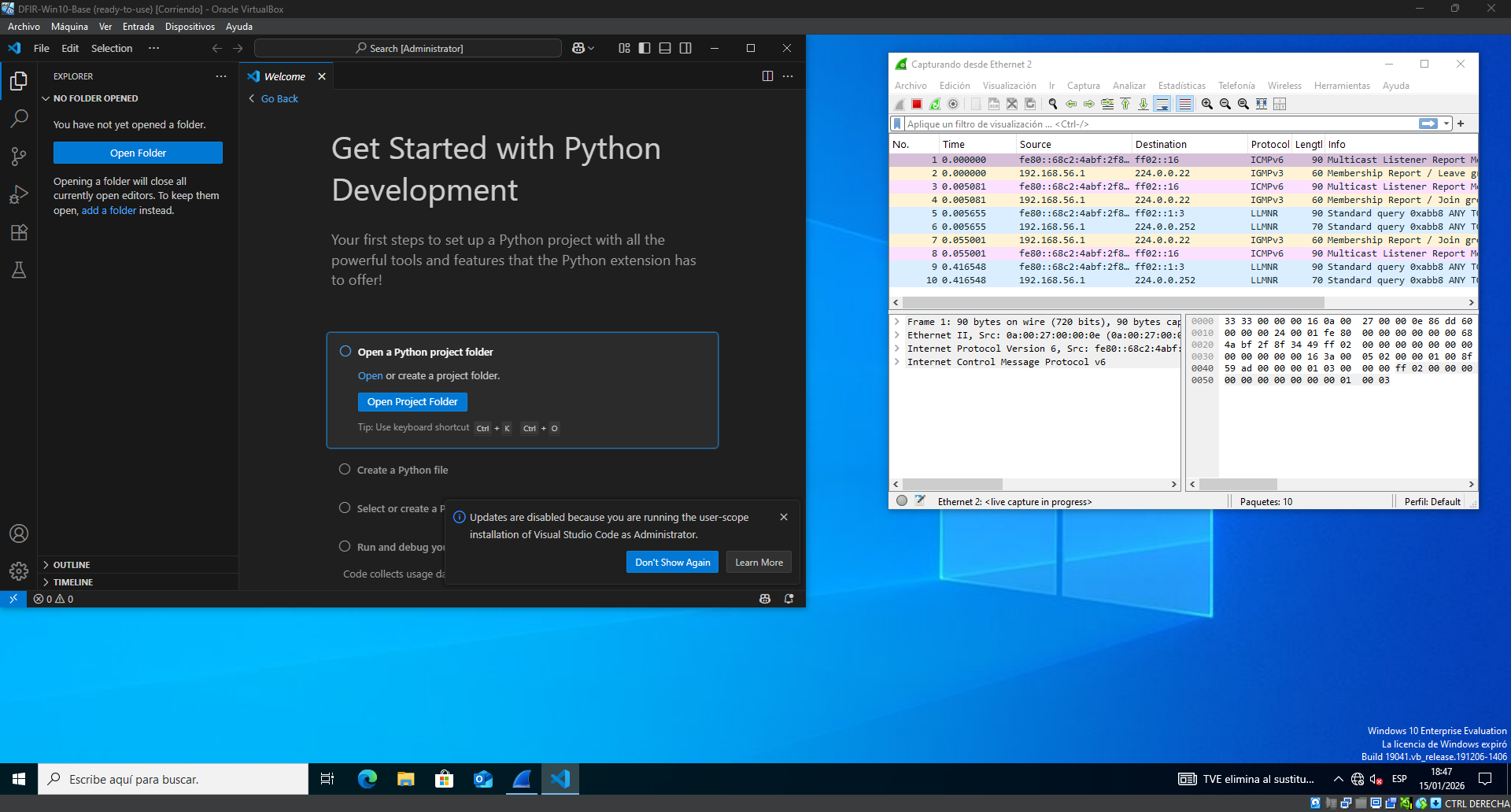Screen dimensions: 1511x812
Task: Expand the Ethernet II packet details
Action: 897,335
